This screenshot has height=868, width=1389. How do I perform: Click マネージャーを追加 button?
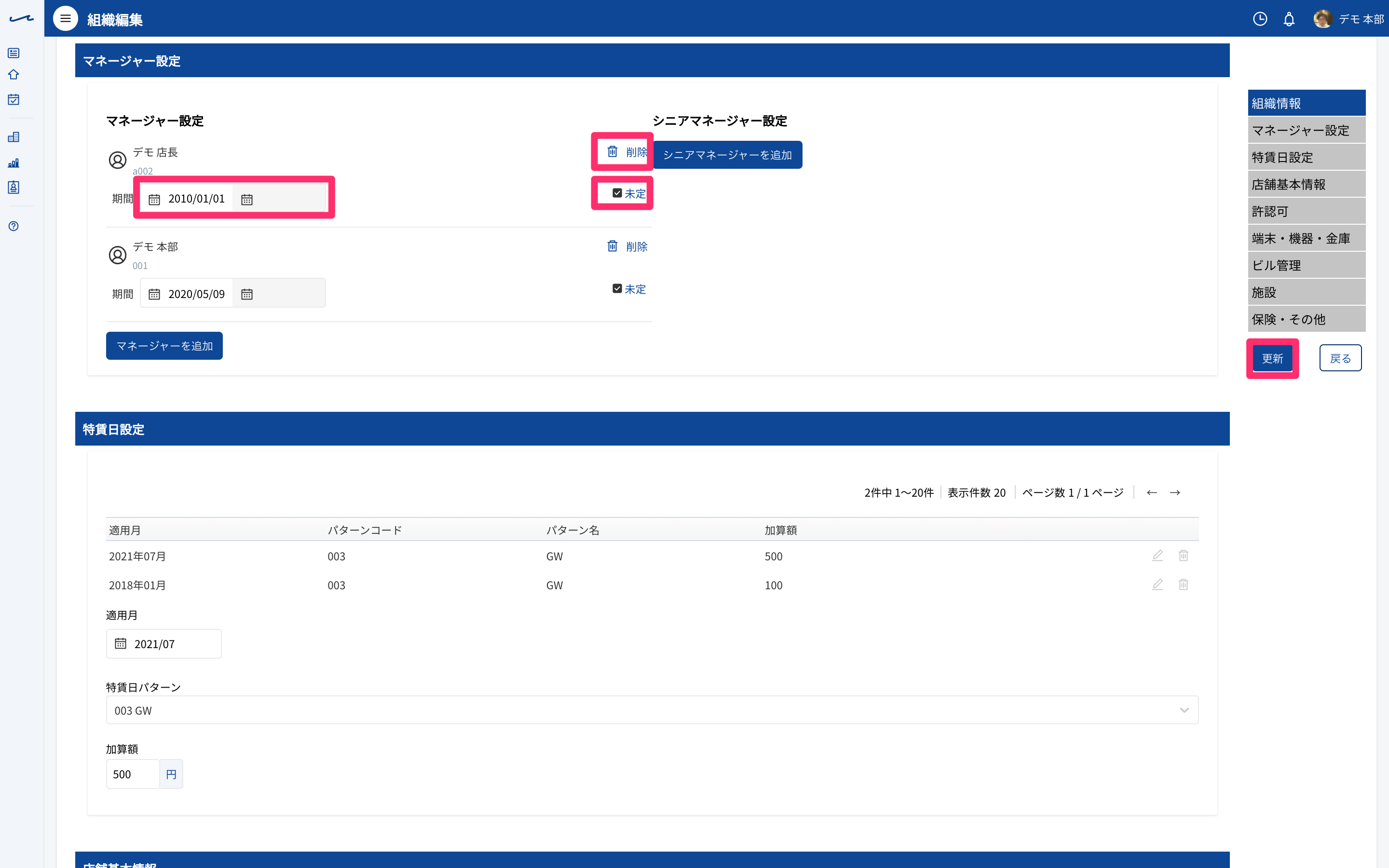coord(164,346)
